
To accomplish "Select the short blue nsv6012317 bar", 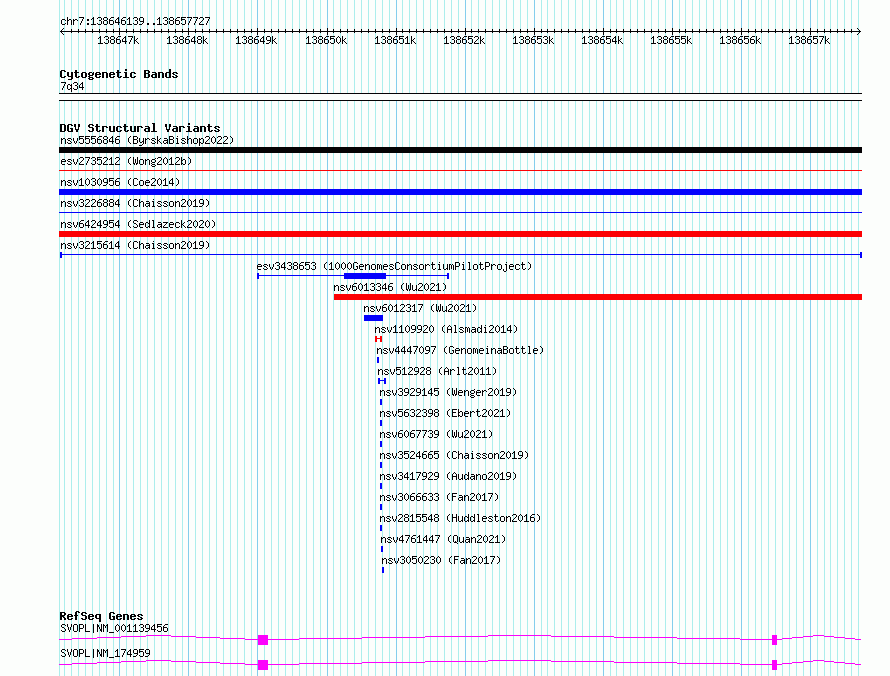I will (x=373, y=318).
